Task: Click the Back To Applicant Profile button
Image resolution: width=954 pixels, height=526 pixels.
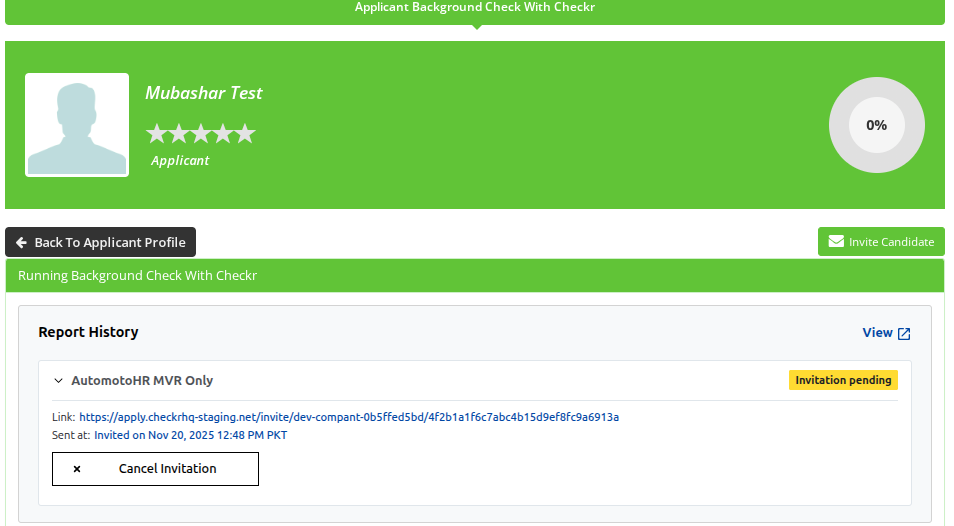Action: [x=100, y=242]
